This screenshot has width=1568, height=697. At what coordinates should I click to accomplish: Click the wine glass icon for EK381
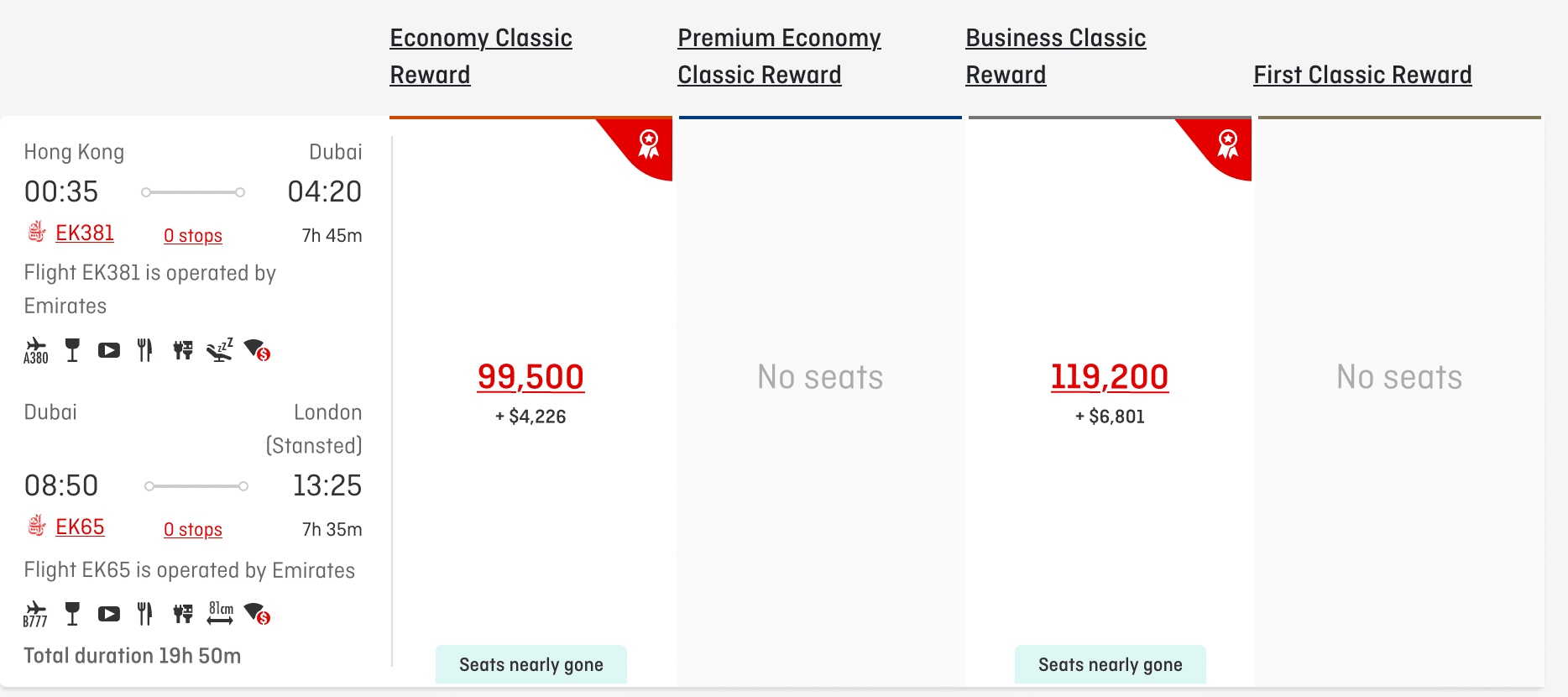tap(73, 349)
